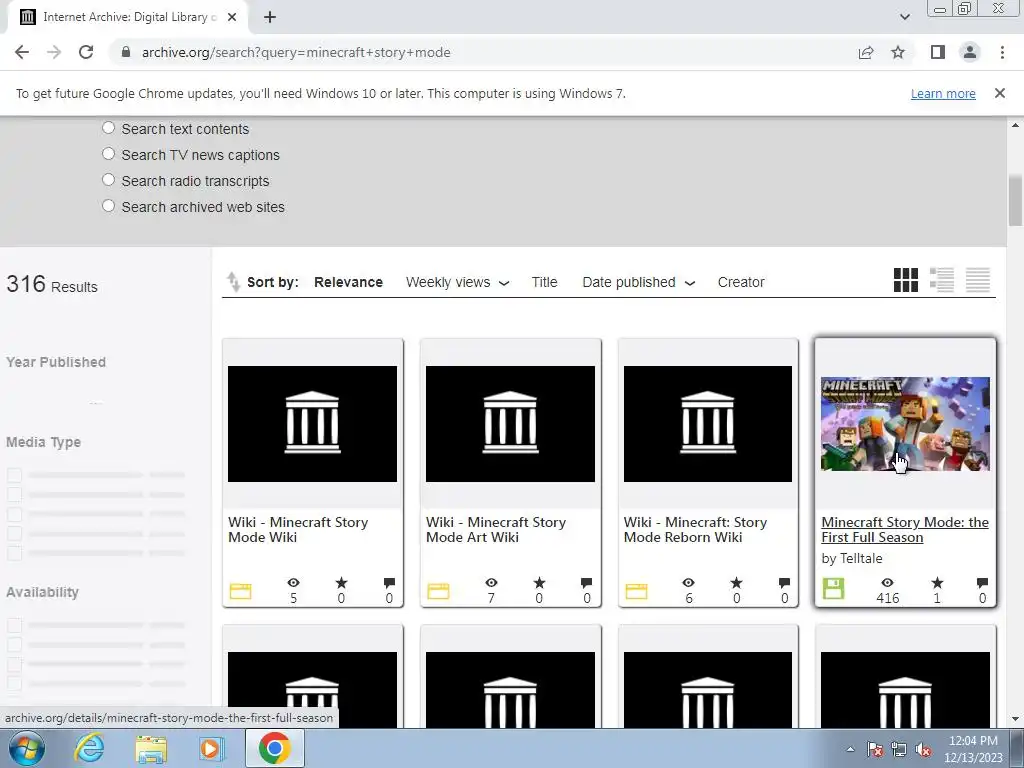Open Windows Explorer from taskbar

tap(151, 748)
